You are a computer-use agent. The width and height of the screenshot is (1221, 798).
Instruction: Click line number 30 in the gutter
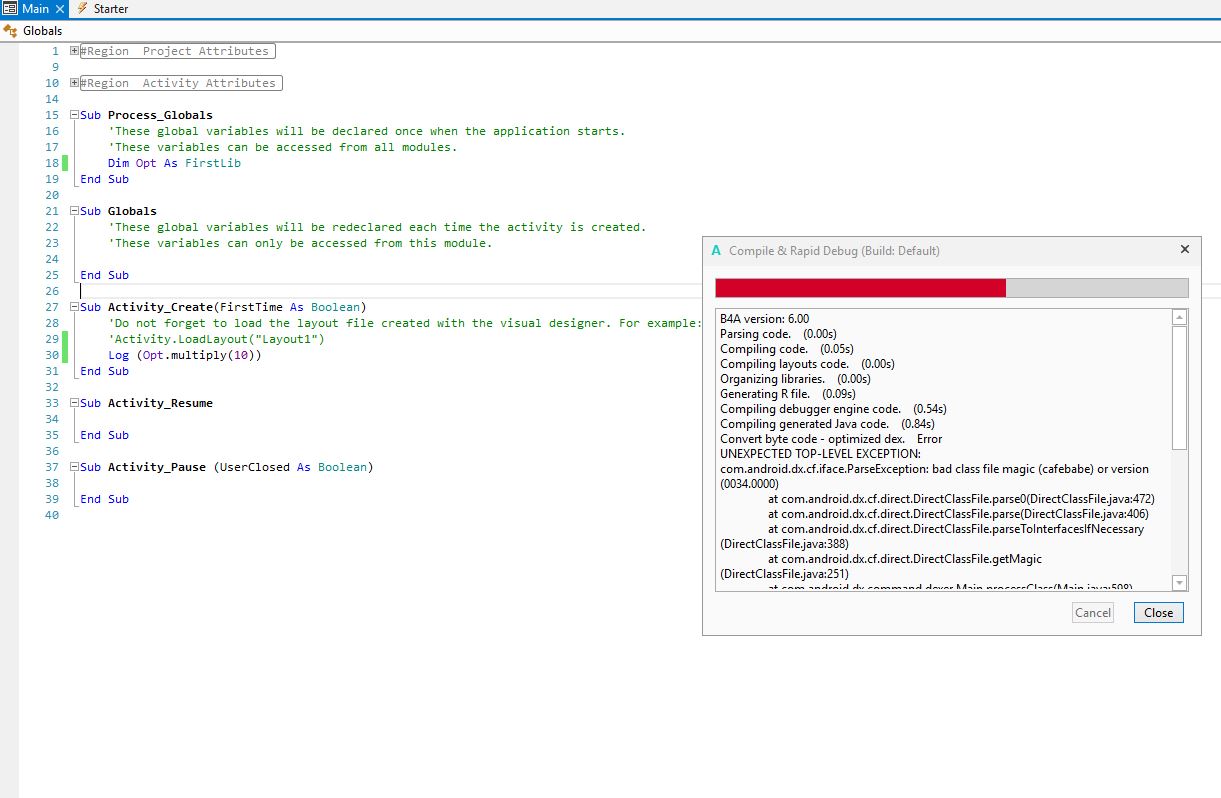[52, 355]
